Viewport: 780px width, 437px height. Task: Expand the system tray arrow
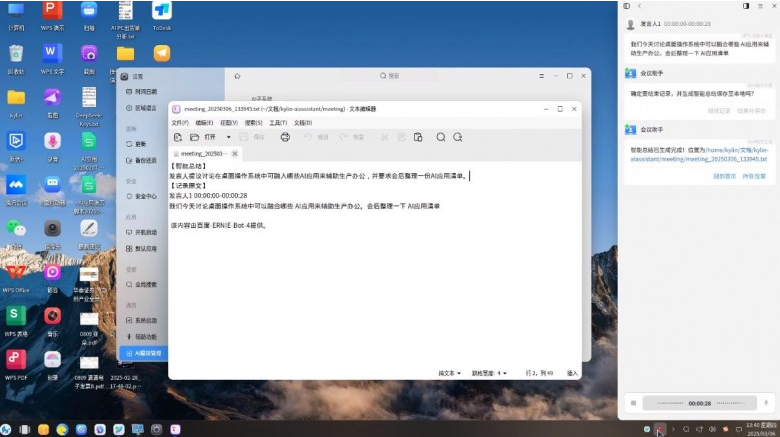[673, 429]
